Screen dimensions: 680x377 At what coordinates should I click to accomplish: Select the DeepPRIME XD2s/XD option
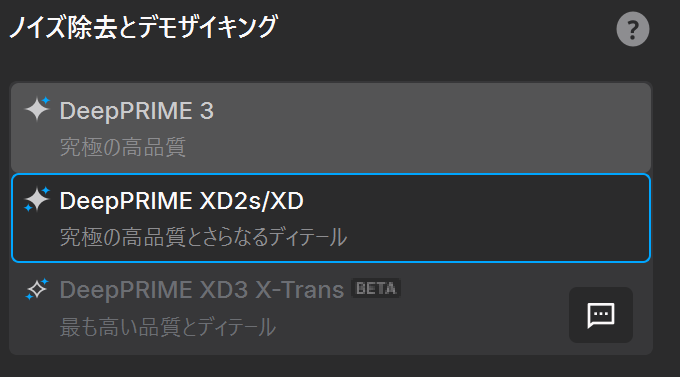pyautogui.click(x=330, y=218)
